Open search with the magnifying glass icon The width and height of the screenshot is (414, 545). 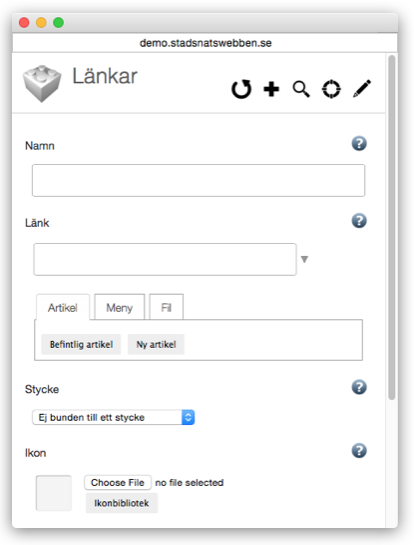click(x=301, y=89)
